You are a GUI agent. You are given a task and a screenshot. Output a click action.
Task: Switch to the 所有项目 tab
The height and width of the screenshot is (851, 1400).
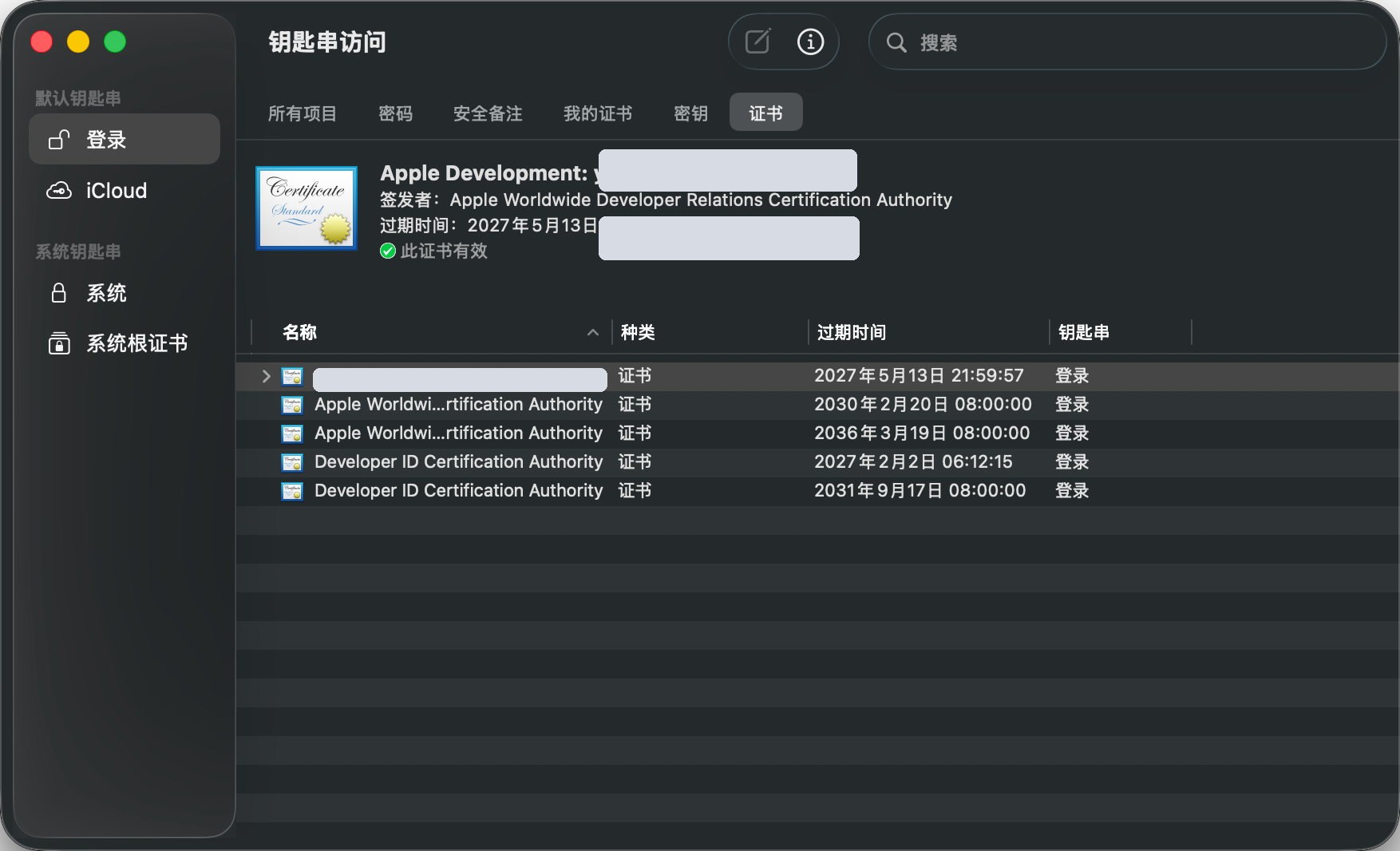pyautogui.click(x=303, y=113)
